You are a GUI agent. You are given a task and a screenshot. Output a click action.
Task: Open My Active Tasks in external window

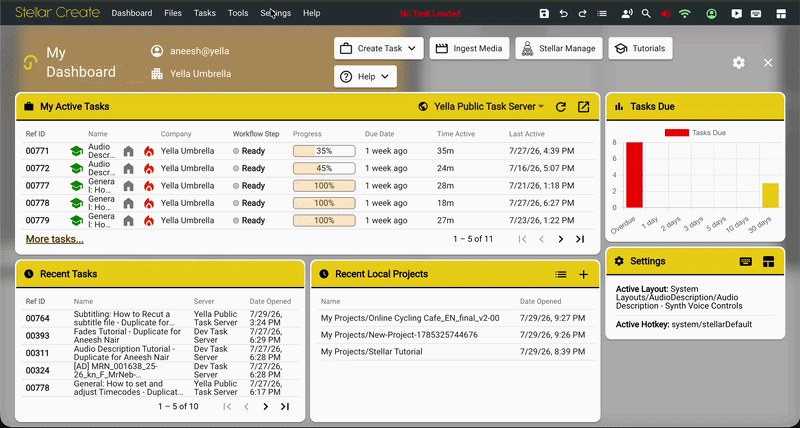click(x=583, y=107)
